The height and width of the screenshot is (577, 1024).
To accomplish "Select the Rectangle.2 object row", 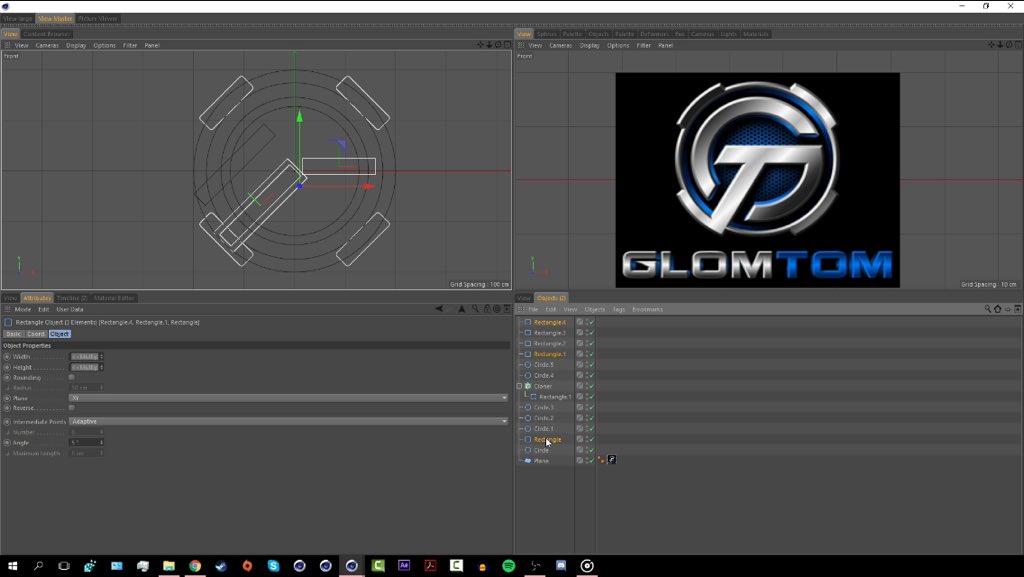I will [550, 343].
